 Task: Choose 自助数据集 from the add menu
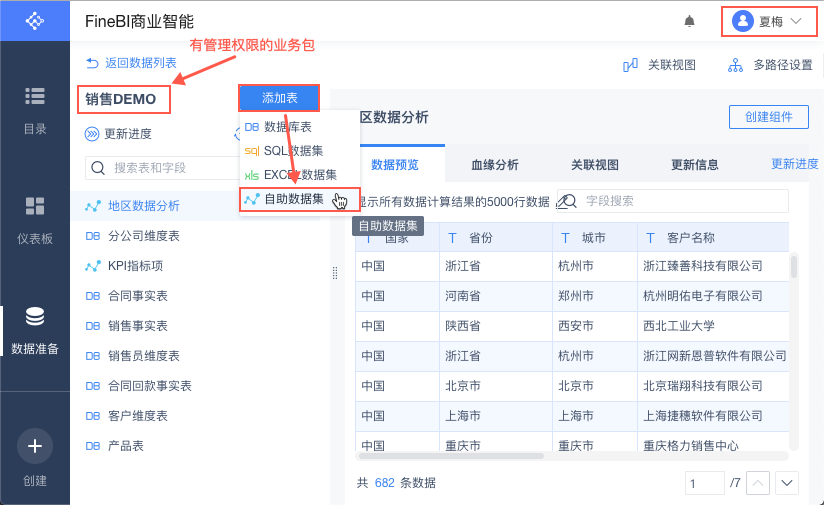[300, 199]
